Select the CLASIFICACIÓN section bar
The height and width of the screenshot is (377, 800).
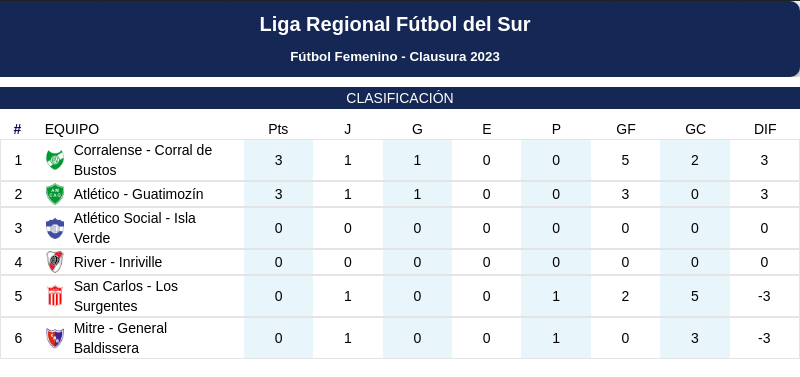coord(400,98)
